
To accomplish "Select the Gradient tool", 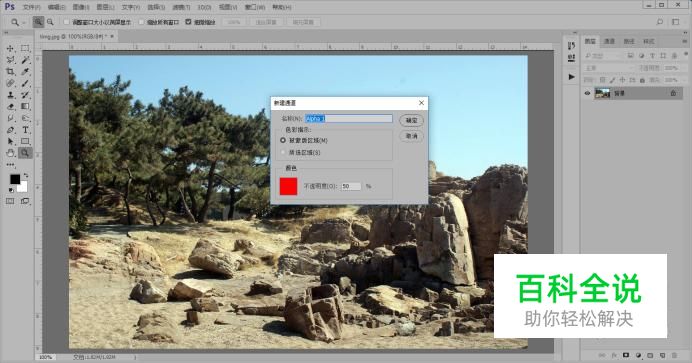I will 25,106.
